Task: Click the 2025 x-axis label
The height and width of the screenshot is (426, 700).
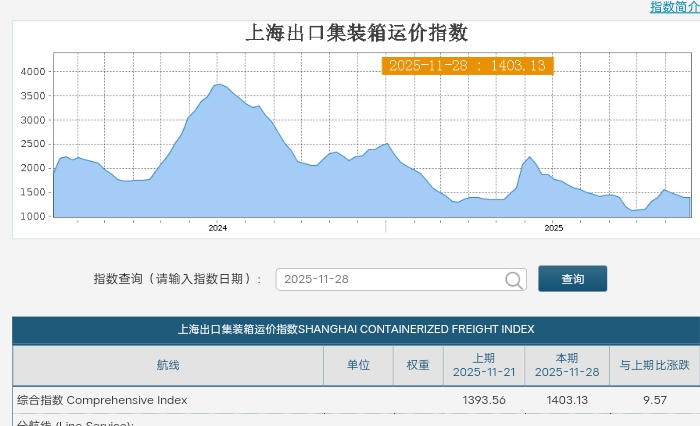Action: (554, 228)
